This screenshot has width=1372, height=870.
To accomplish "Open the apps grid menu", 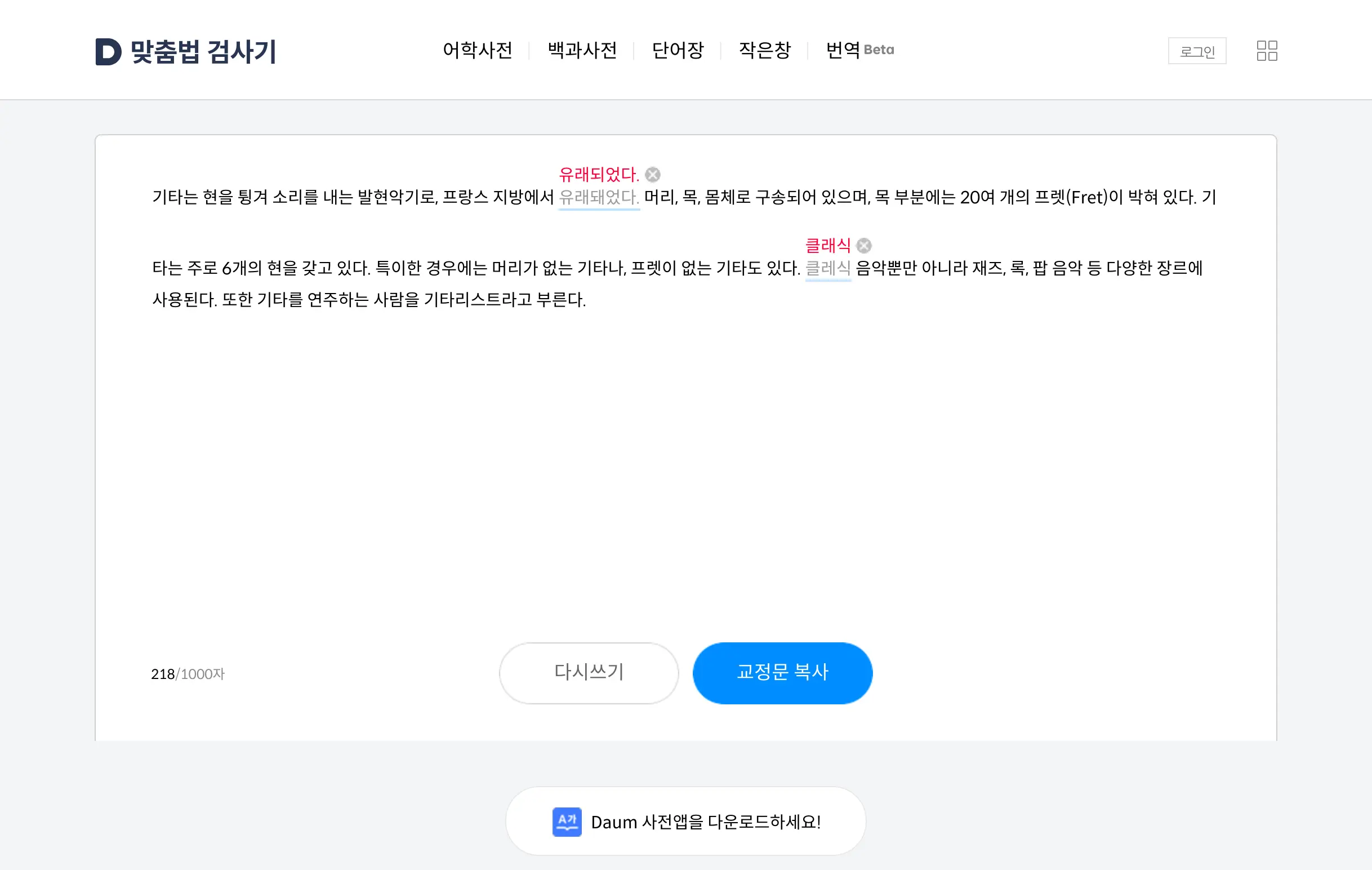I will click(x=1267, y=51).
